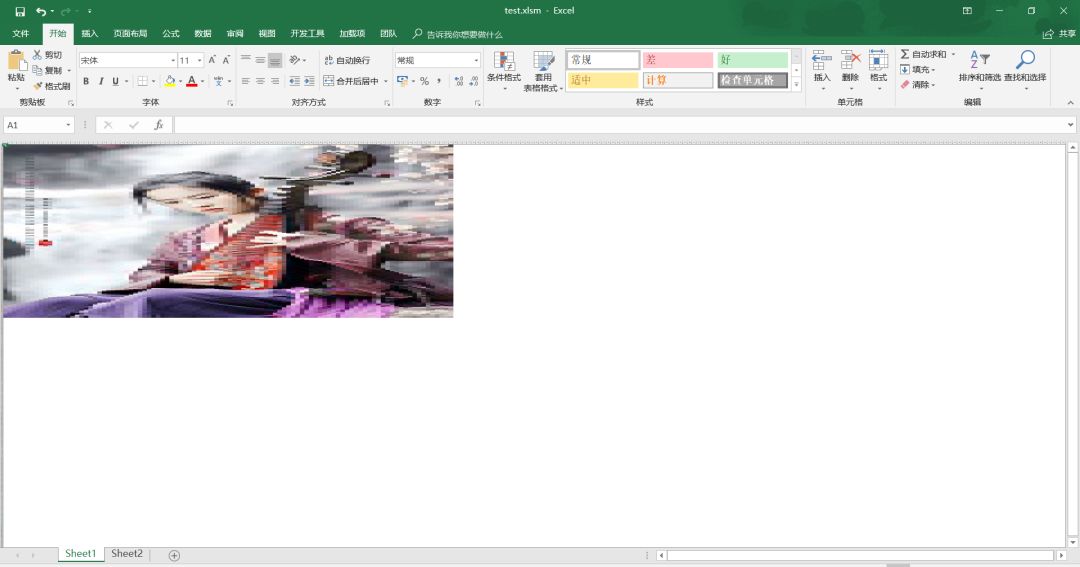Switch to the Insert (插入) ribbon tab
Image resolution: width=1080 pixels, height=567 pixels.
(x=90, y=34)
